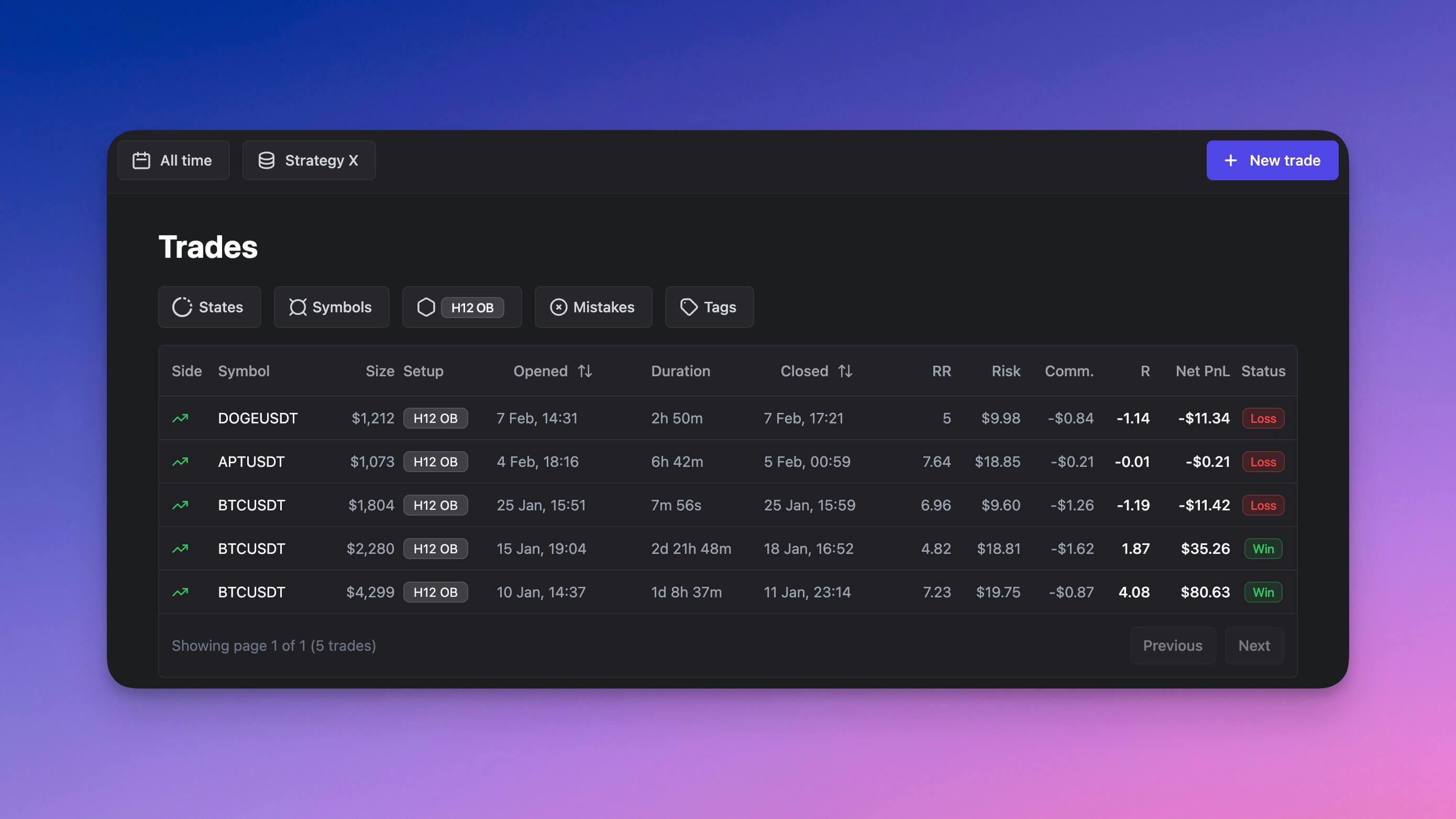Viewport: 1456px width, 819px height.
Task: Open the Tags filter dropdown
Action: (709, 307)
